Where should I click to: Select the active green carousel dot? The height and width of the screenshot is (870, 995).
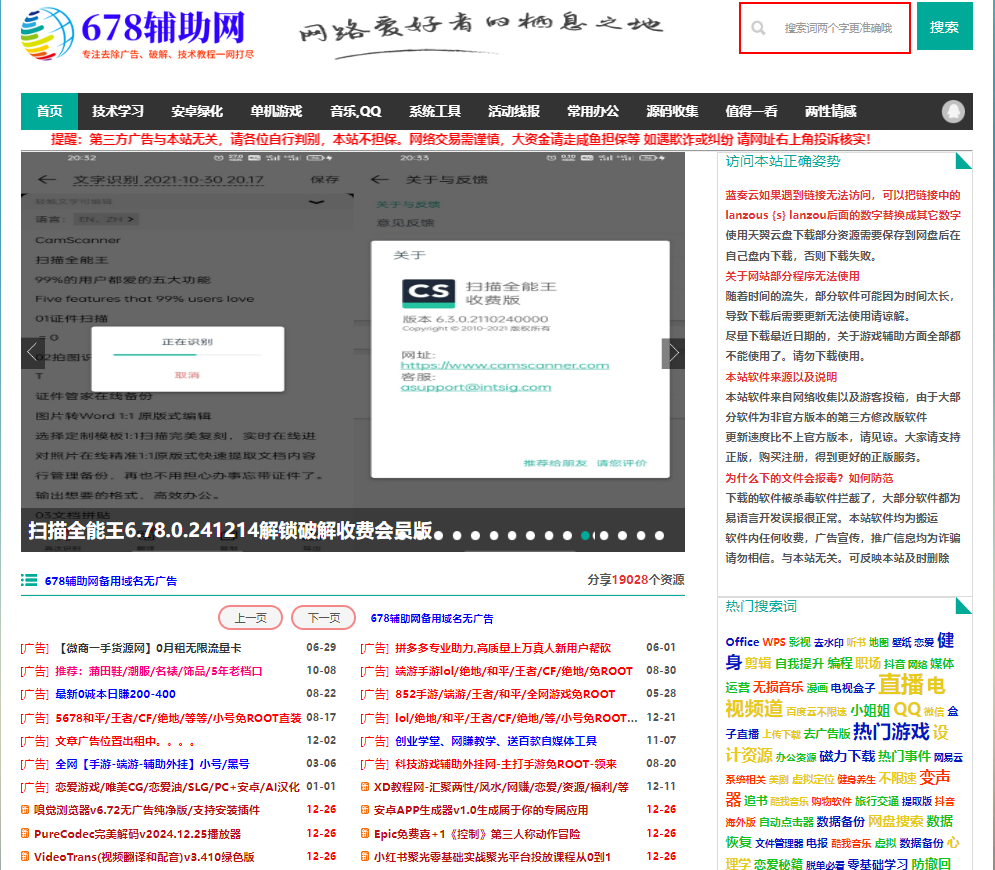[586, 536]
